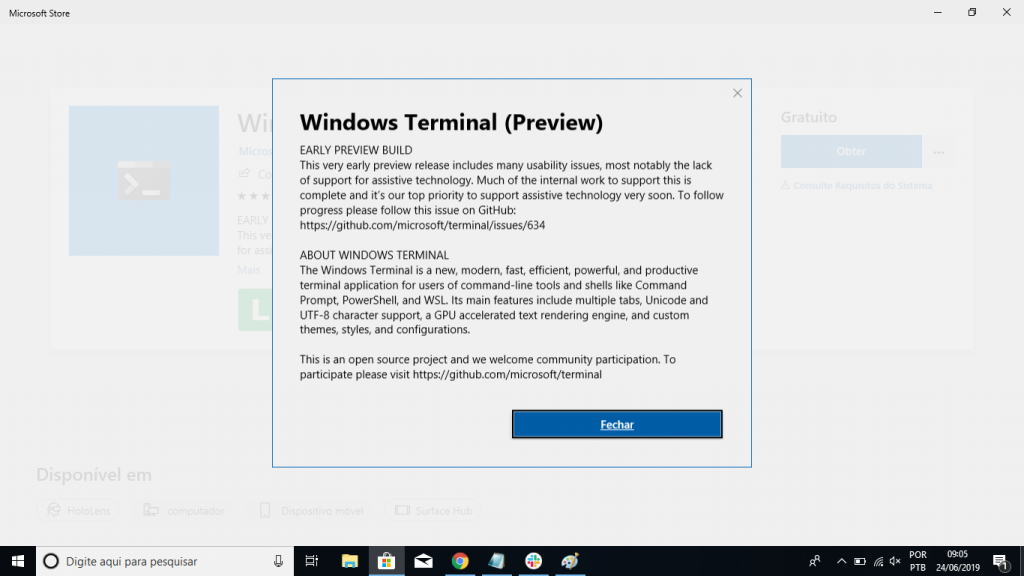
Task: Click the Windows Terminal app icon thumbnail
Action: [144, 181]
